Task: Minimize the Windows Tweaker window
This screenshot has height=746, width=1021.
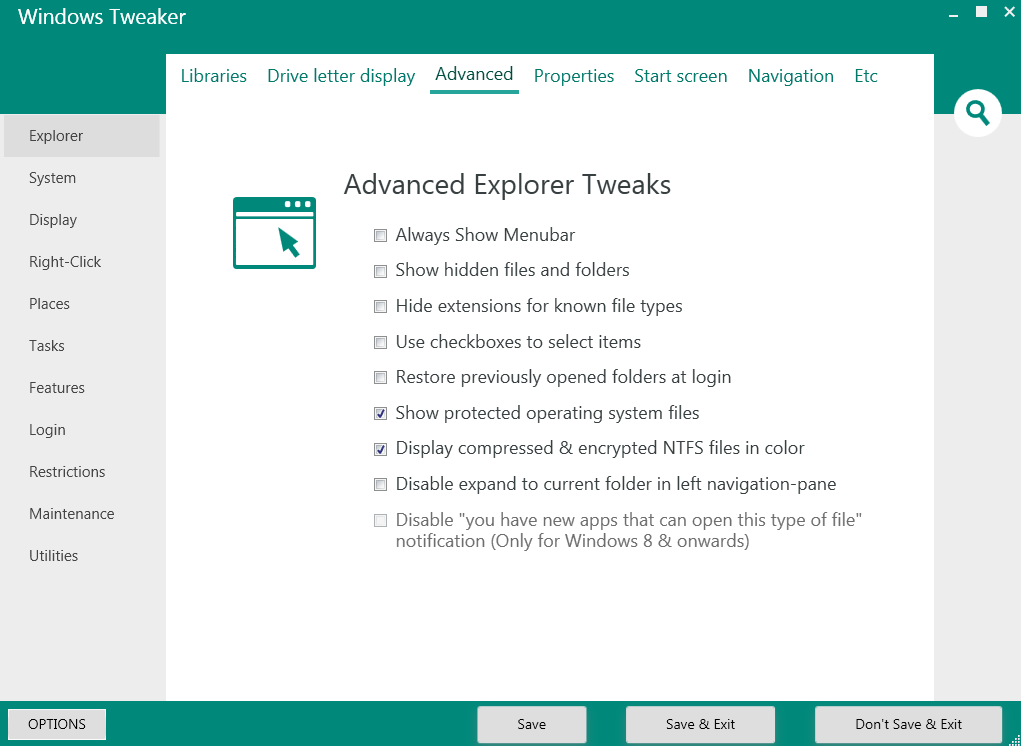Action: [x=954, y=13]
